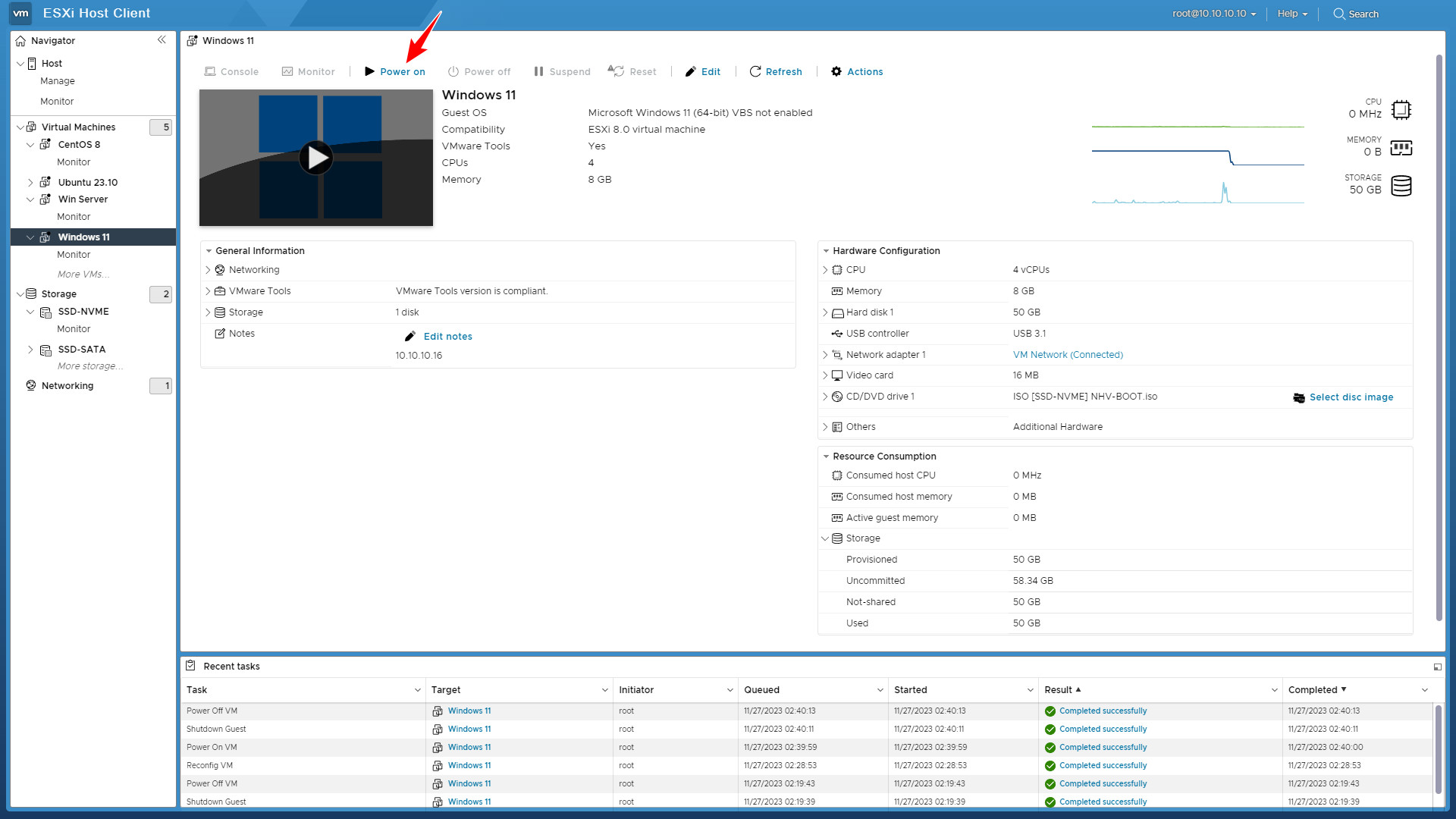Click the Edit notes pencil icon
The image size is (1456, 819).
(x=410, y=336)
